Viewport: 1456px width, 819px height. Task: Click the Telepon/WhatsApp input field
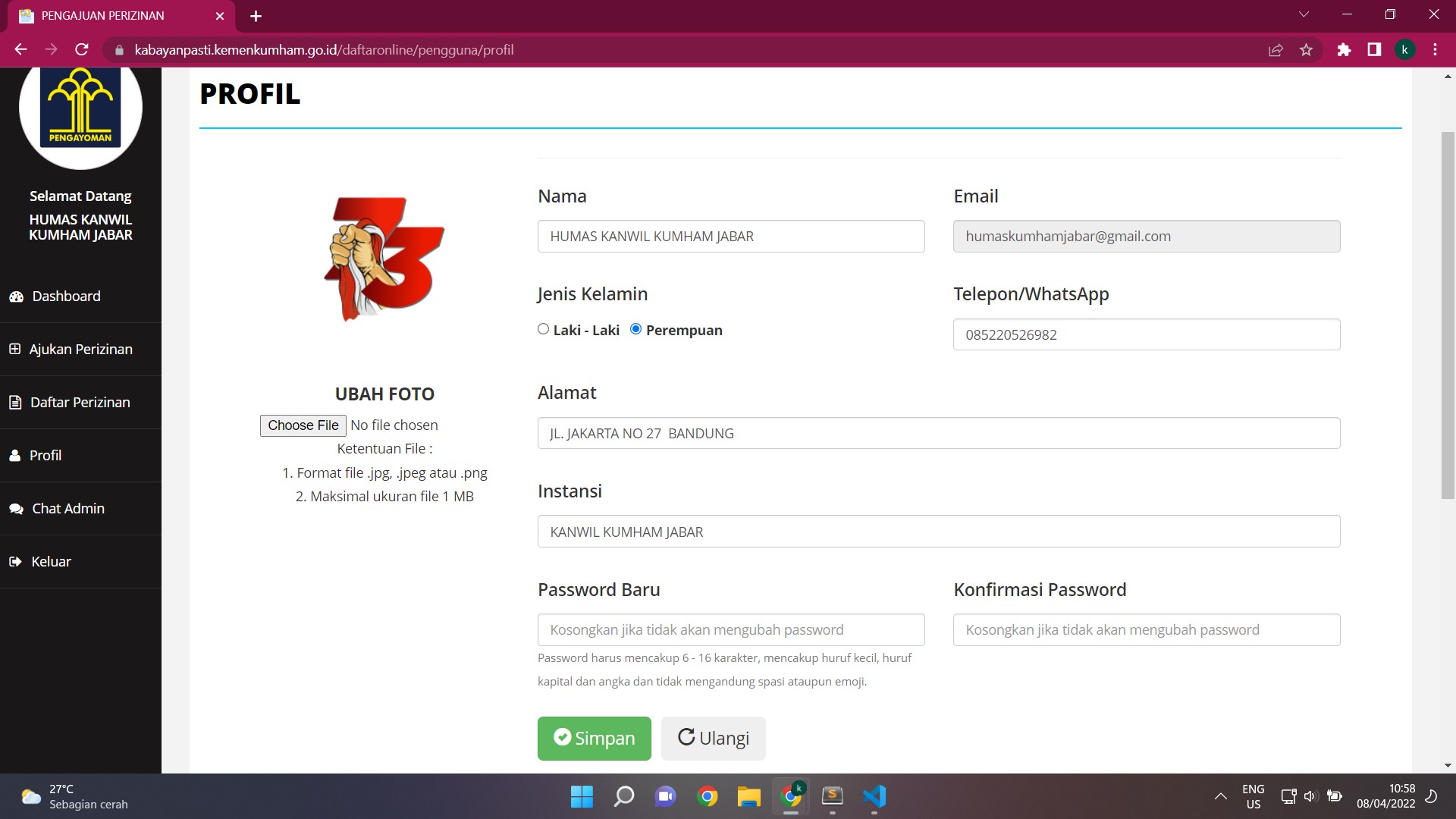click(1147, 334)
